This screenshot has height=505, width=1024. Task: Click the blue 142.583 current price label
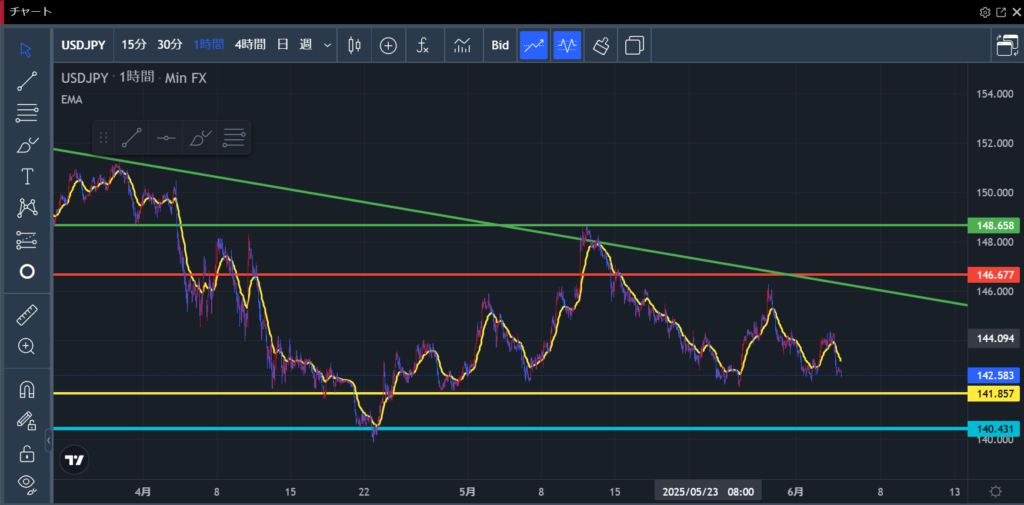pos(994,375)
